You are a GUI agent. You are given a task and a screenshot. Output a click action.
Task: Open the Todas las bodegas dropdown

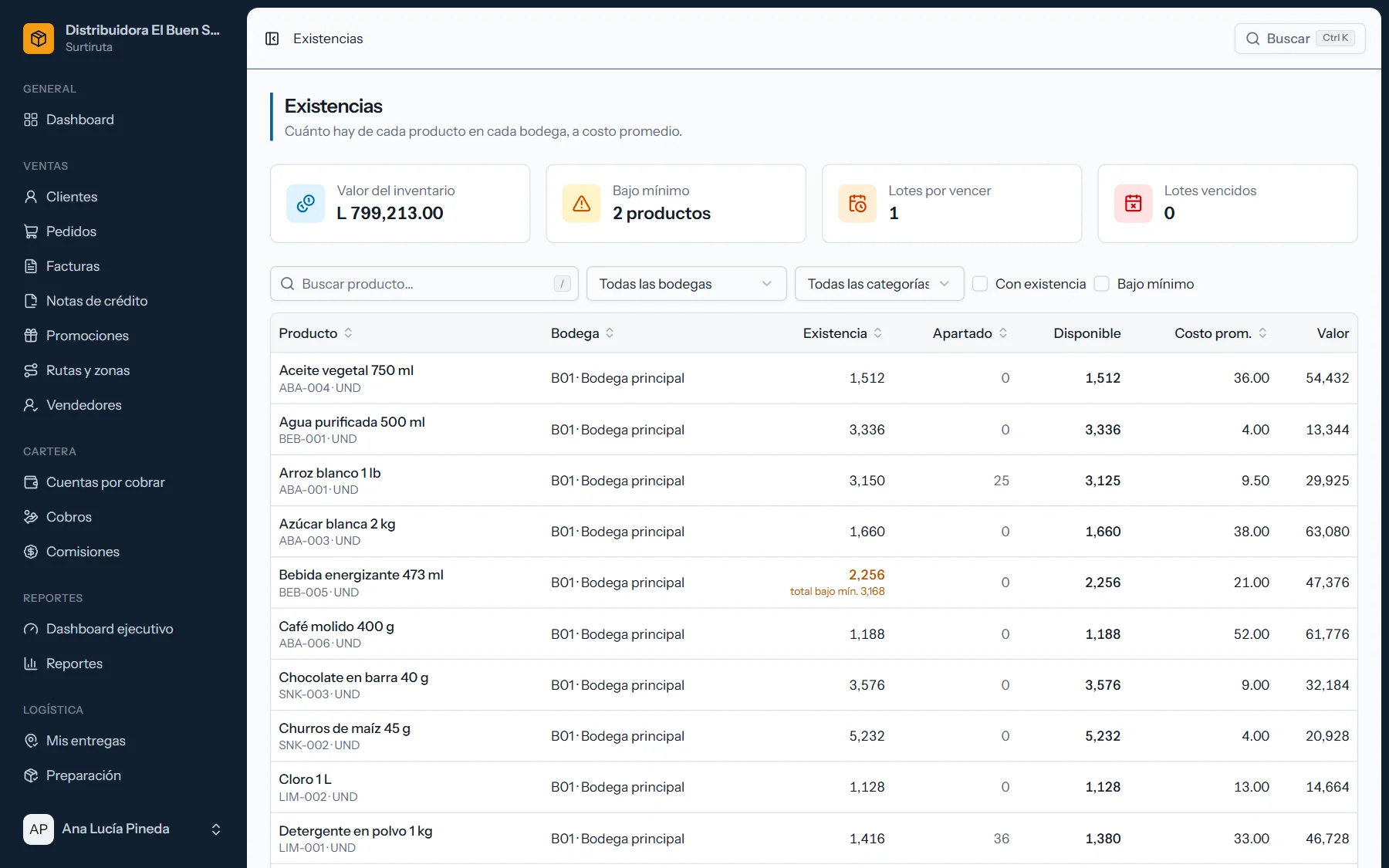point(686,284)
